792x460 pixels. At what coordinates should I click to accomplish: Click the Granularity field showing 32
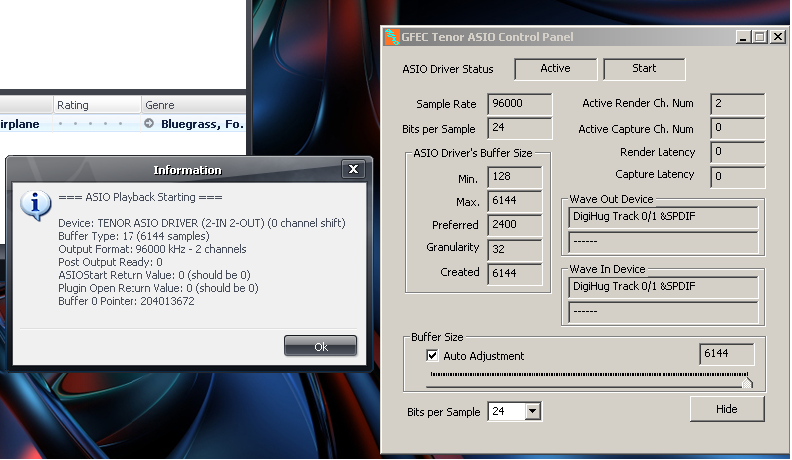(515, 249)
